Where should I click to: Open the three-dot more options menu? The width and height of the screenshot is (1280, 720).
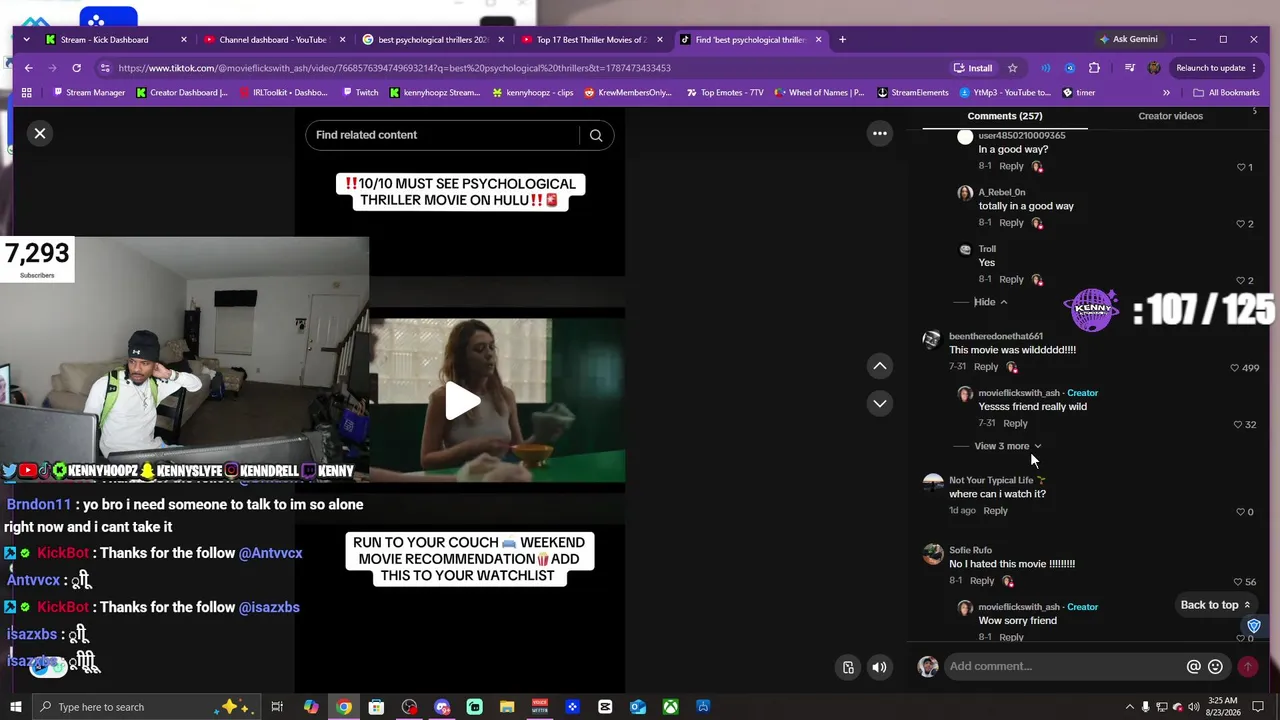tap(880, 133)
